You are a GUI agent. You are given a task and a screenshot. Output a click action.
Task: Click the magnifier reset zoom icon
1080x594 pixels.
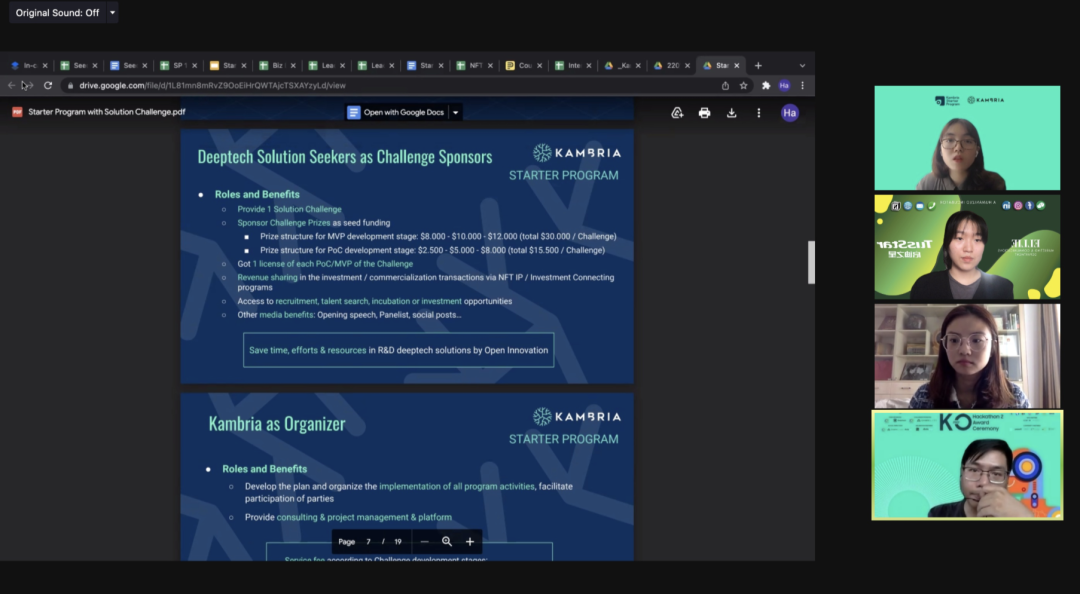pos(447,542)
